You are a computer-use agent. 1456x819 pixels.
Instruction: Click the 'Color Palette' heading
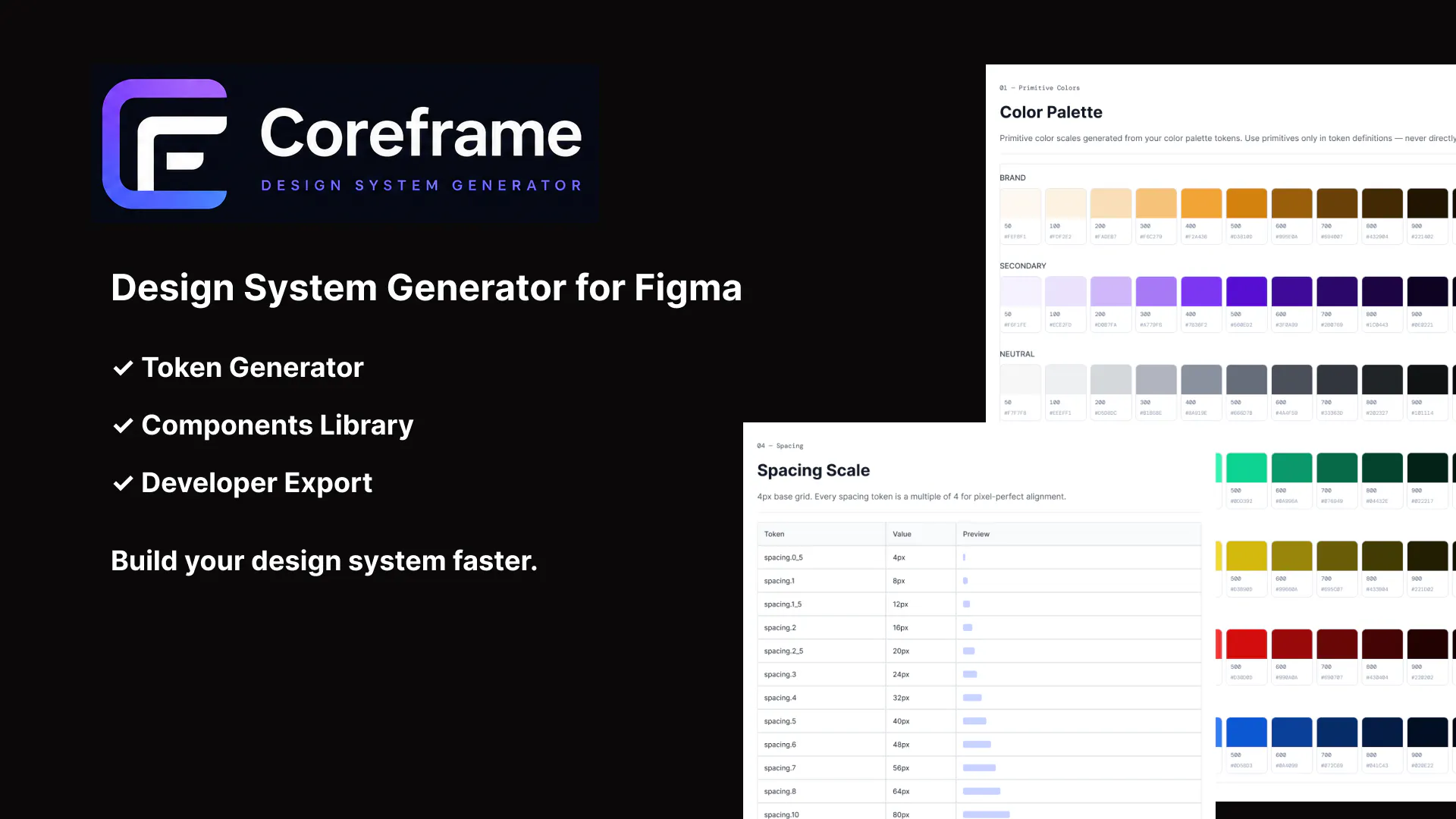click(x=1051, y=112)
